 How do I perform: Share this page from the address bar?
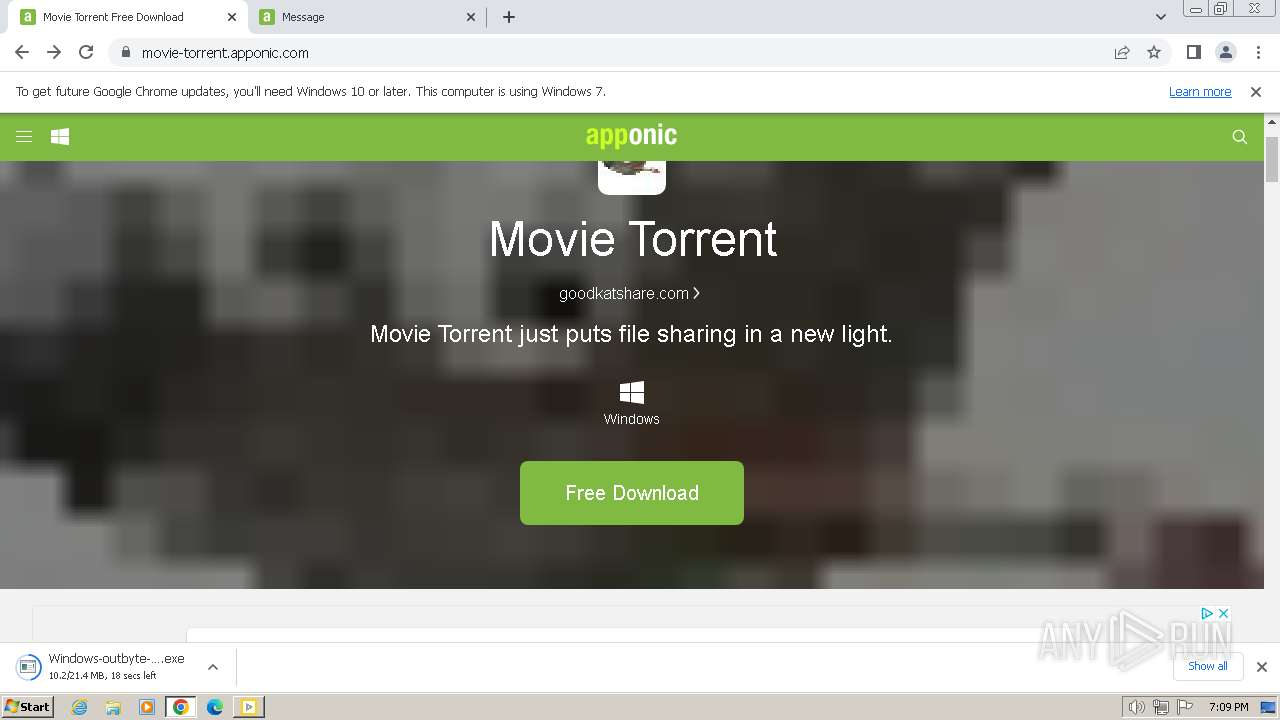pyautogui.click(x=1122, y=52)
